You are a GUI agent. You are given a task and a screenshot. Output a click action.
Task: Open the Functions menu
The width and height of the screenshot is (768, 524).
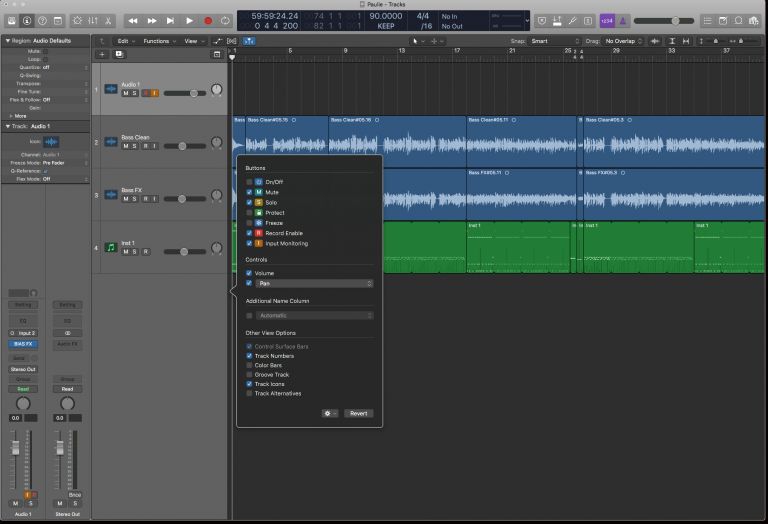point(159,41)
